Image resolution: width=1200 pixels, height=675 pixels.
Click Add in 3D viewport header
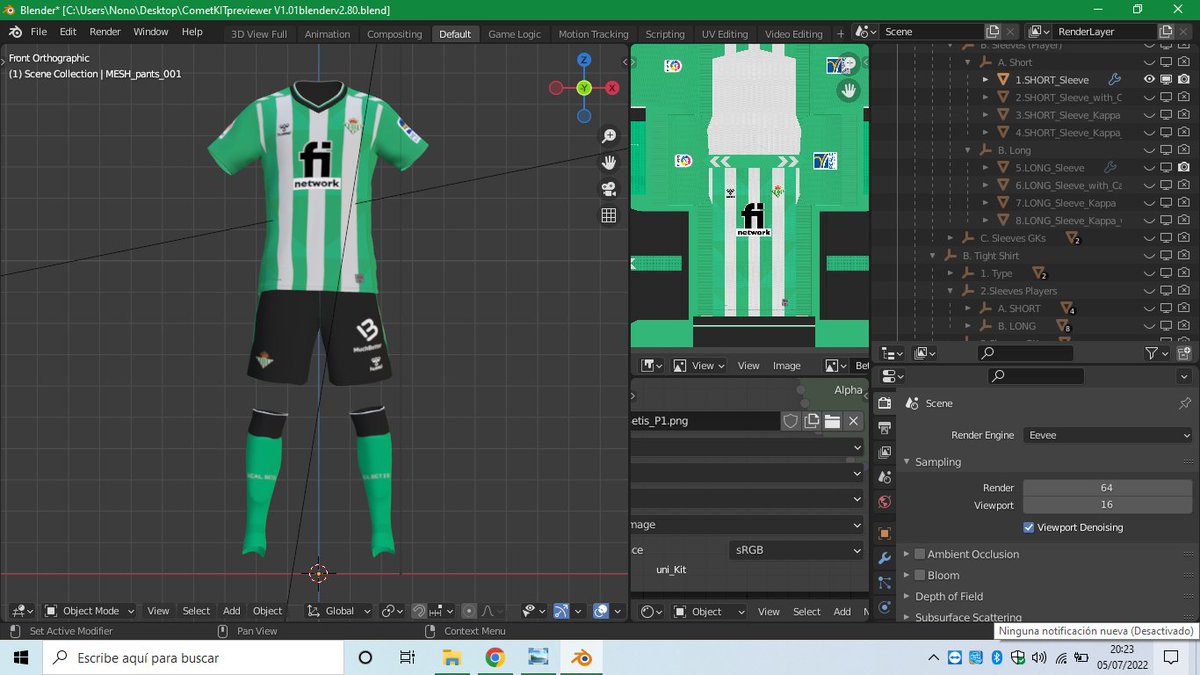(231, 611)
